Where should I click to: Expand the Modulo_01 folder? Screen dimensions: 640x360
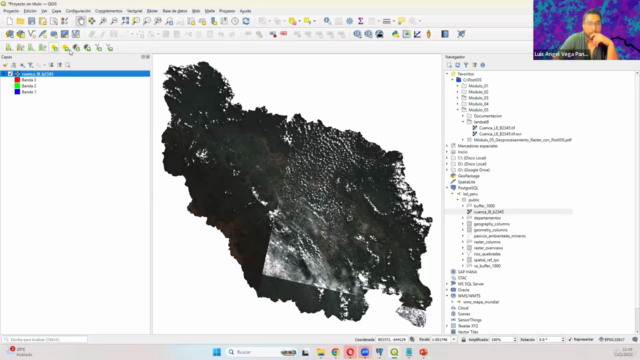pos(458,86)
